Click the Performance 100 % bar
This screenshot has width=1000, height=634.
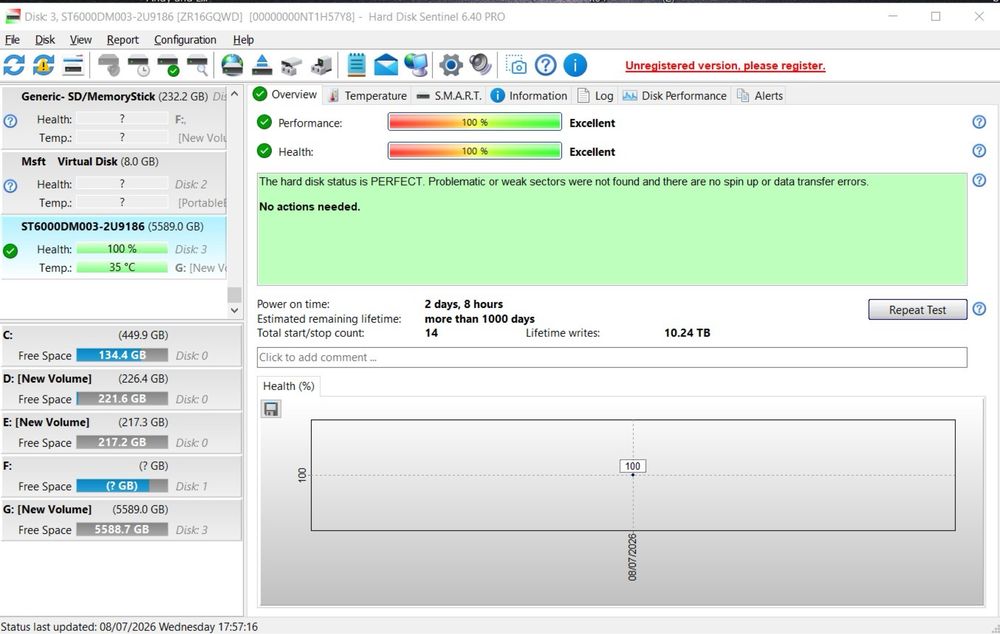click(x=474, y=122)
